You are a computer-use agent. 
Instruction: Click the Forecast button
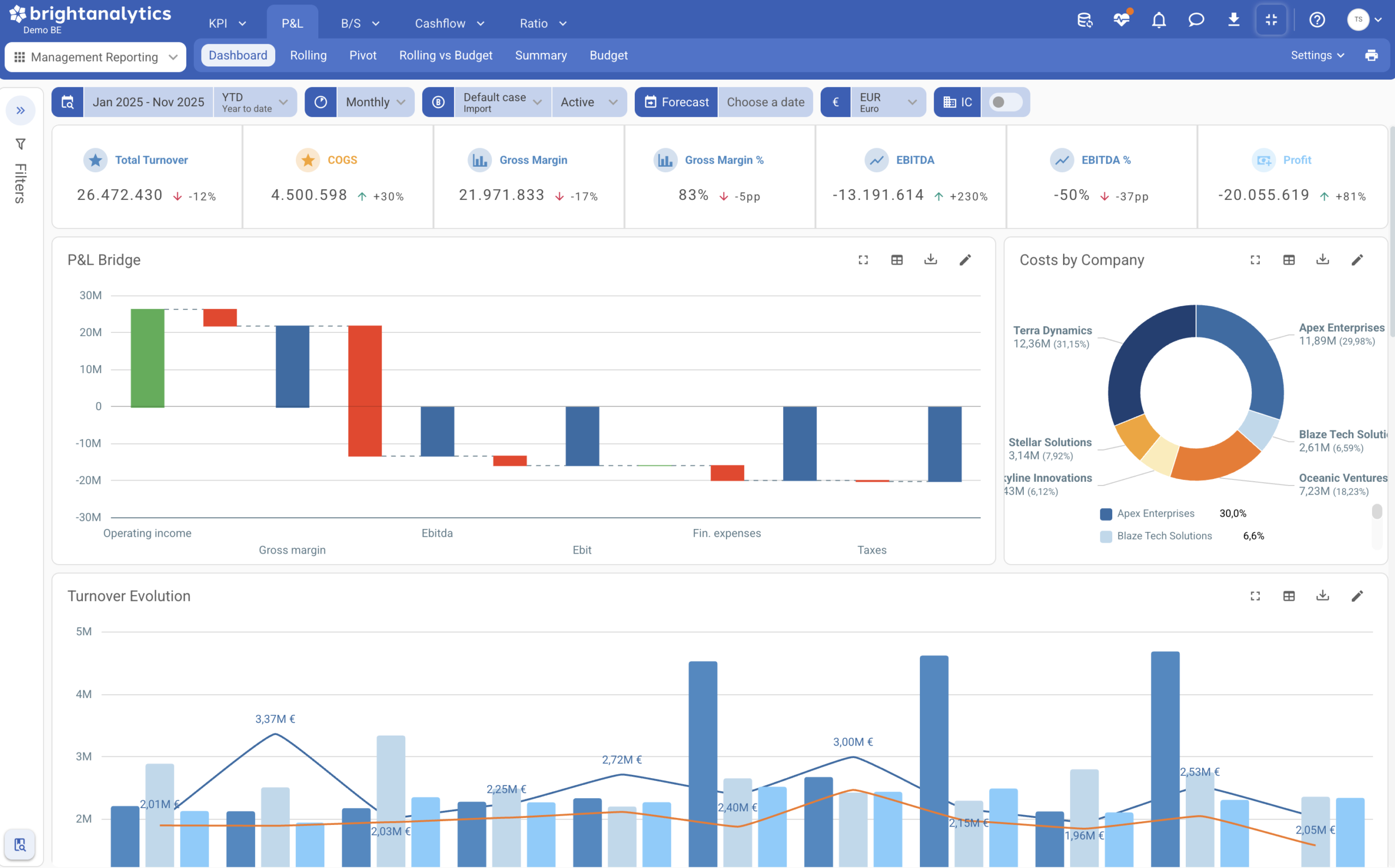coord(676,102)
